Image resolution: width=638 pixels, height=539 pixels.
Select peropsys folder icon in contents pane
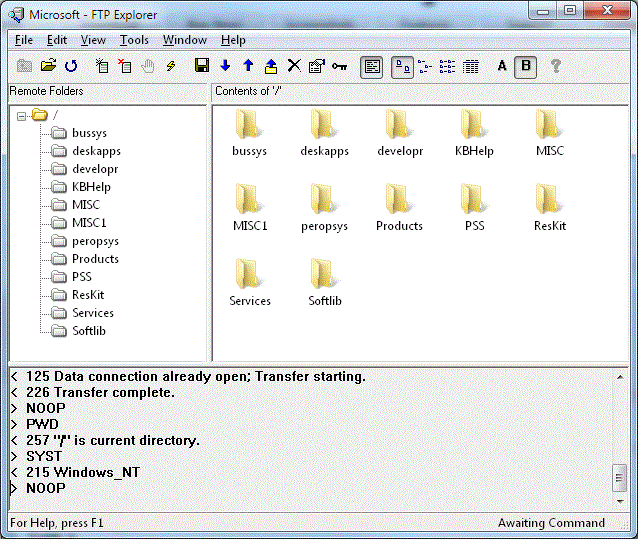[324, 199]
